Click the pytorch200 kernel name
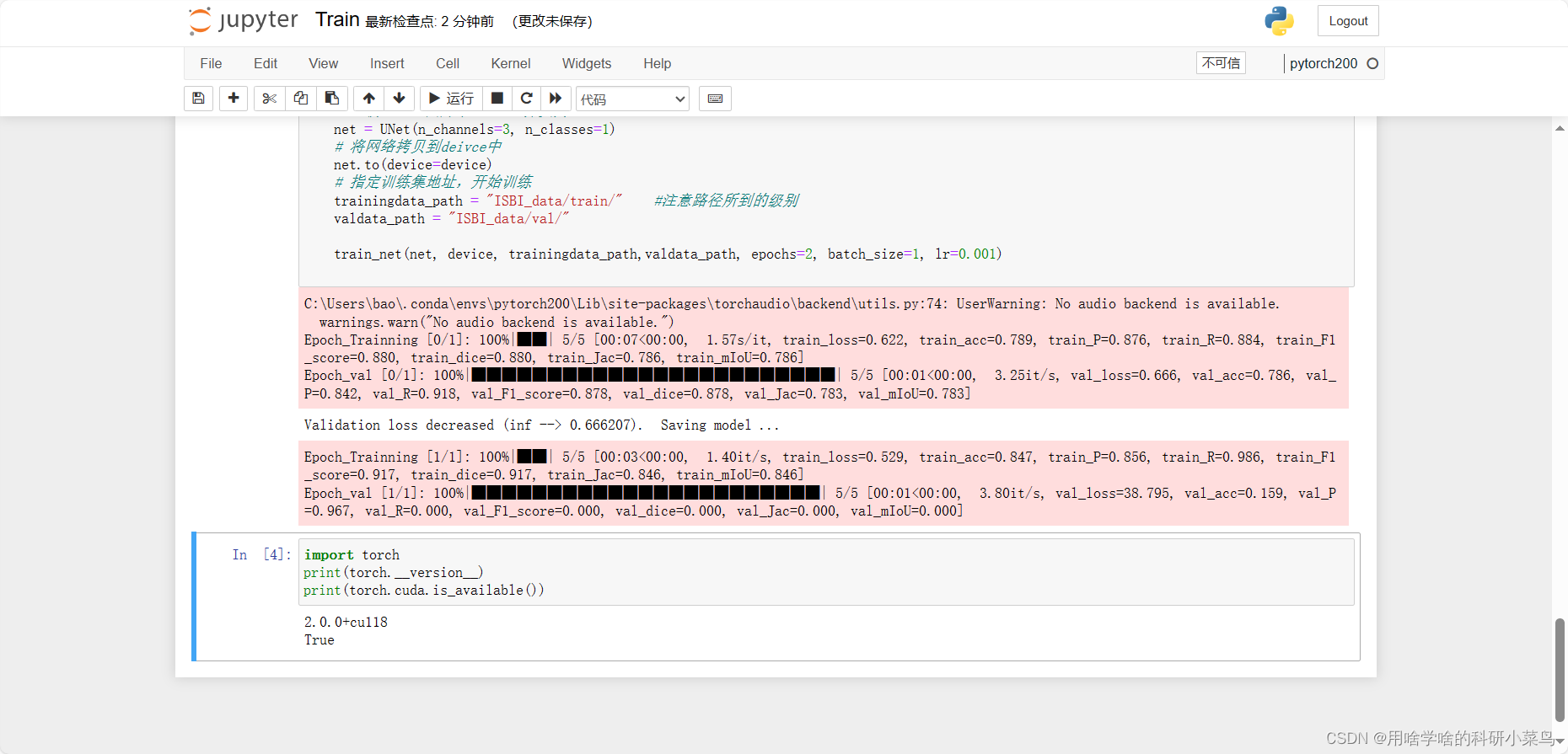The image size is (1568, 754). pos(1324,63)
